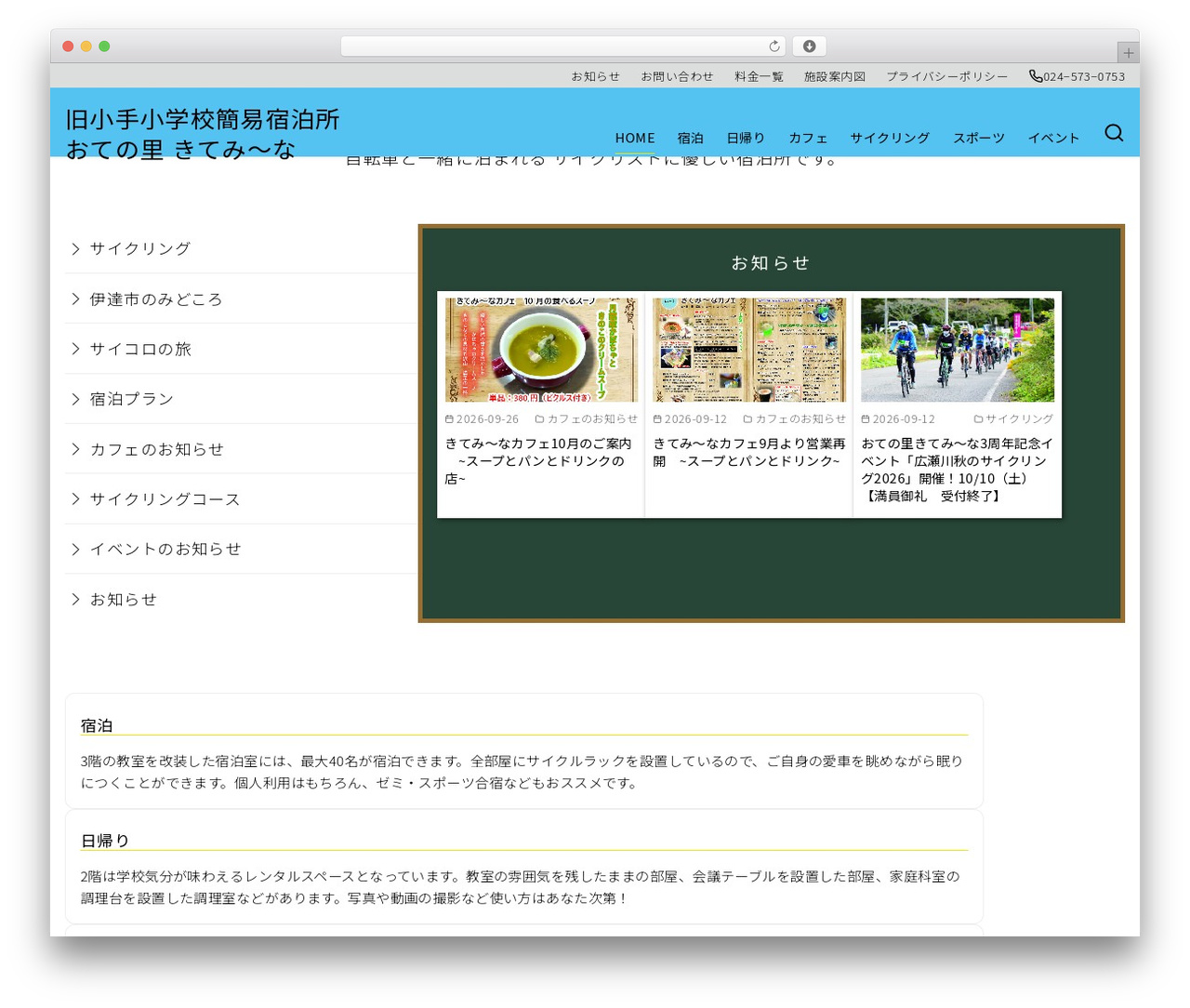Image resolution: width=1190 pixels, height=1008 pixels.
Task: Click the calendar icon next to 2026-09-26
Action: [x=450, y=419]
